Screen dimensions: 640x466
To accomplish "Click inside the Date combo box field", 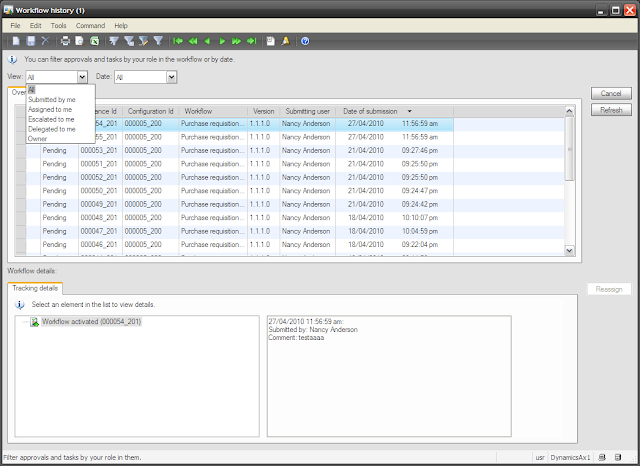I will [x=141, y=77].
